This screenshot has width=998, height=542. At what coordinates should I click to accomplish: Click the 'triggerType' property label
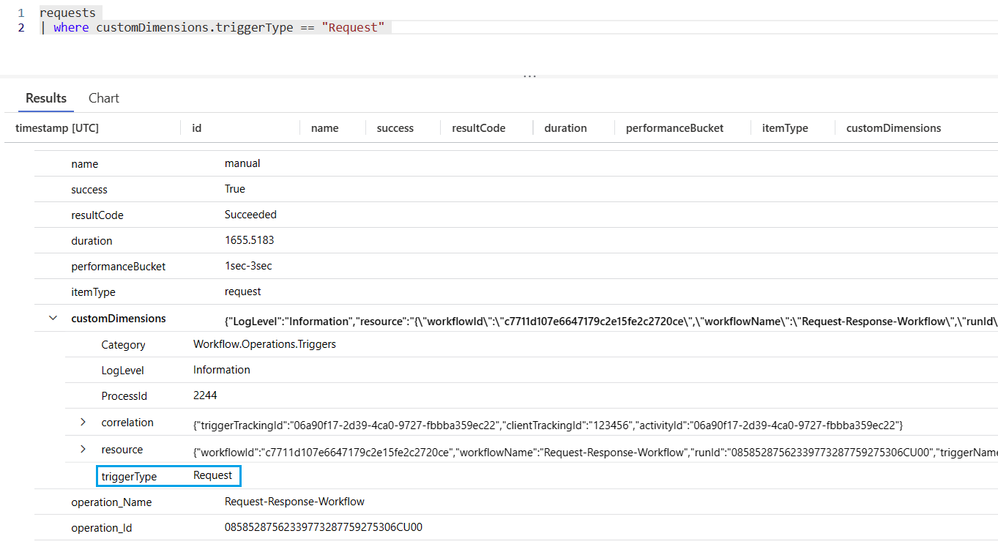pos(129,476)
